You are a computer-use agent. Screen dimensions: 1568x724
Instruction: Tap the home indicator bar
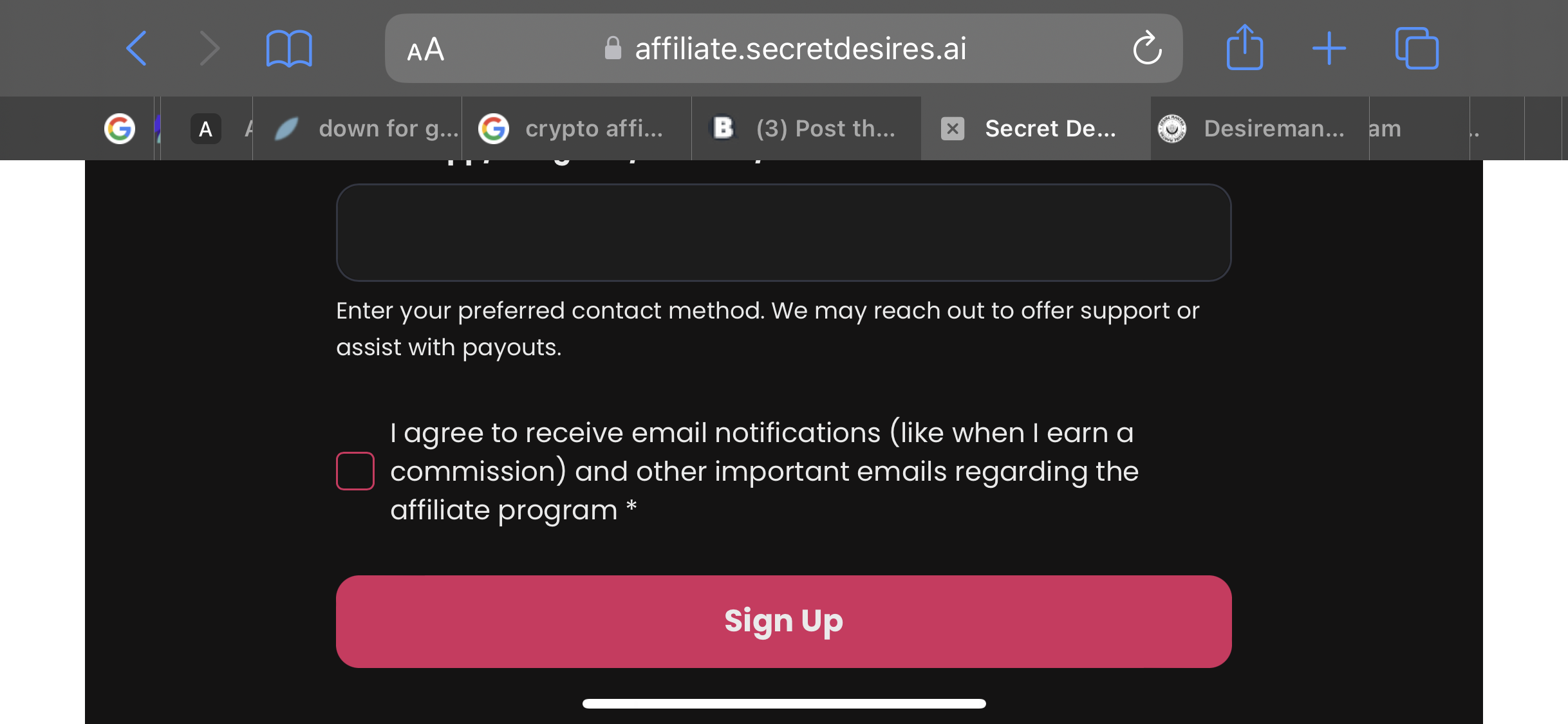pyautogui.click(x=783, y=703)
